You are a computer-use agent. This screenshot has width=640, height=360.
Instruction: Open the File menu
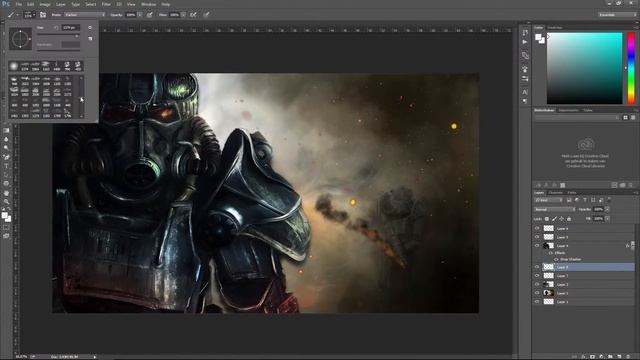coord(19,4)
